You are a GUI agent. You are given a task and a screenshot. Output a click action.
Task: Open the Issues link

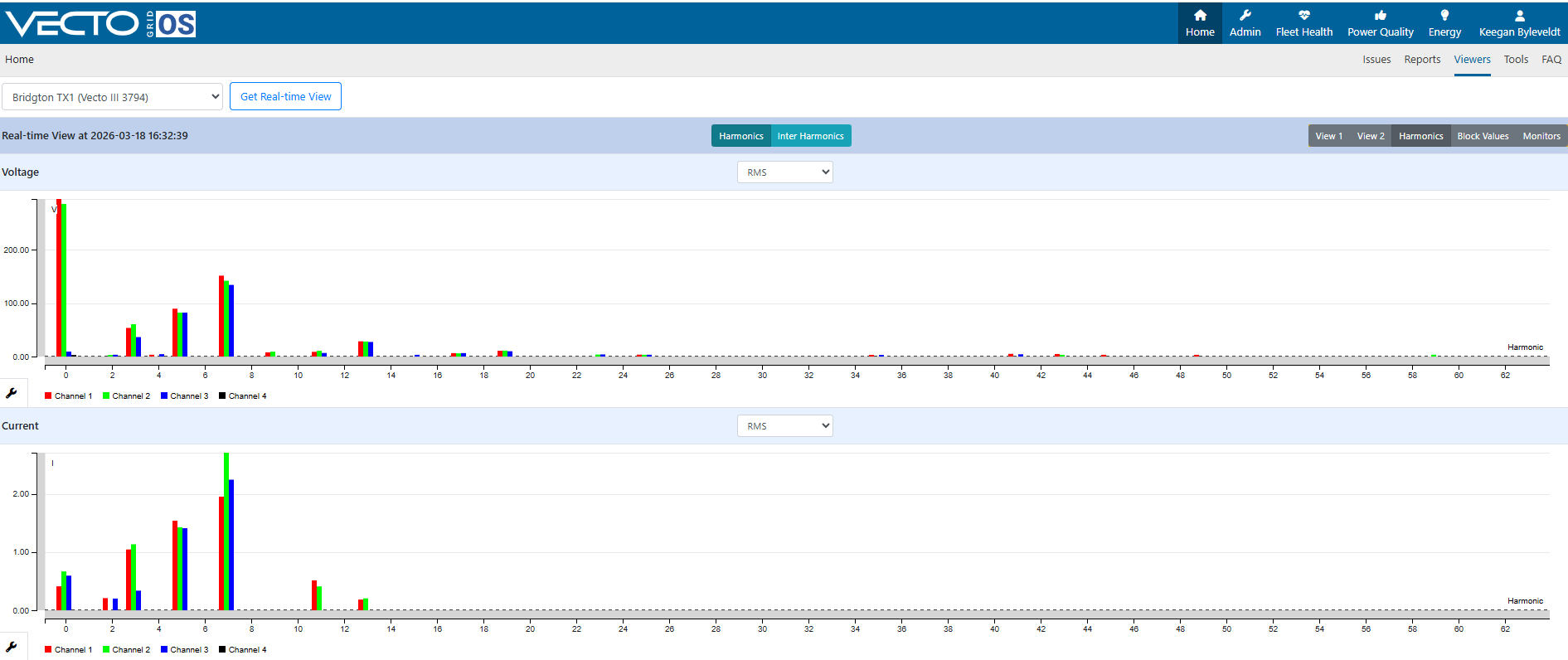coord(1376,60)
